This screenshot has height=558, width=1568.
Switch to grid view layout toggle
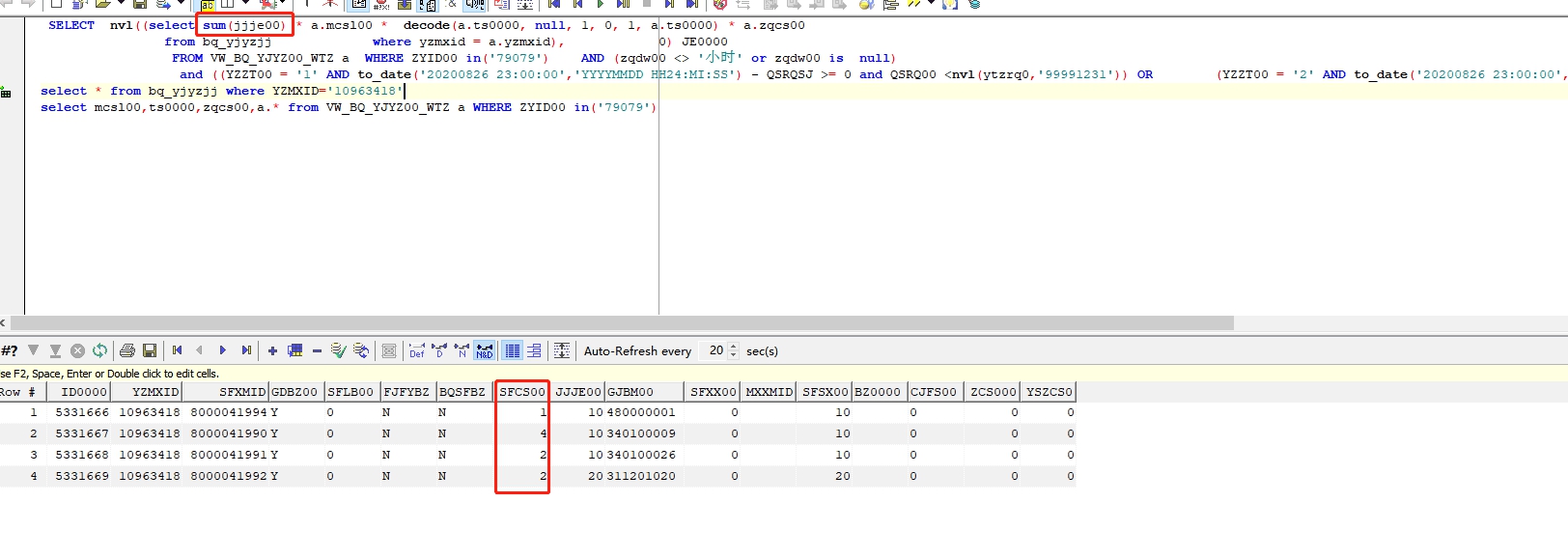(x=513, y=350)
